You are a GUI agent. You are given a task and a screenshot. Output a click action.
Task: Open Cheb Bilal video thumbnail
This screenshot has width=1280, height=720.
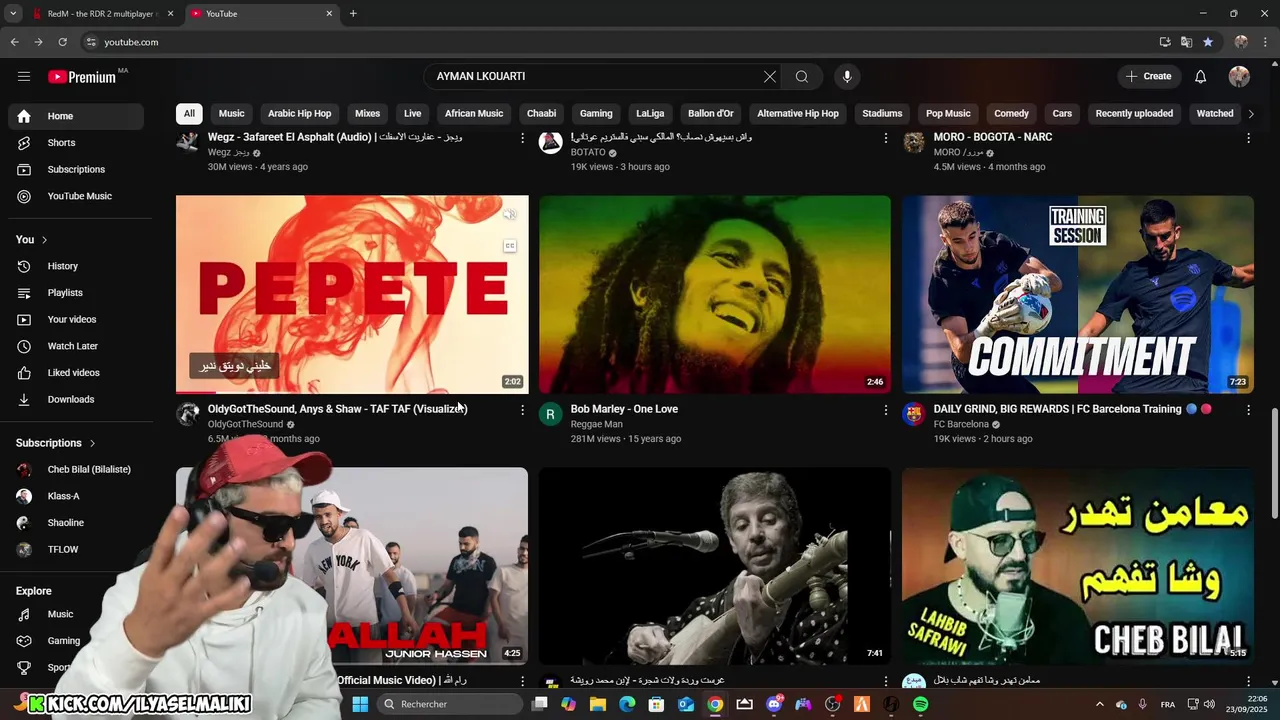1078,566
